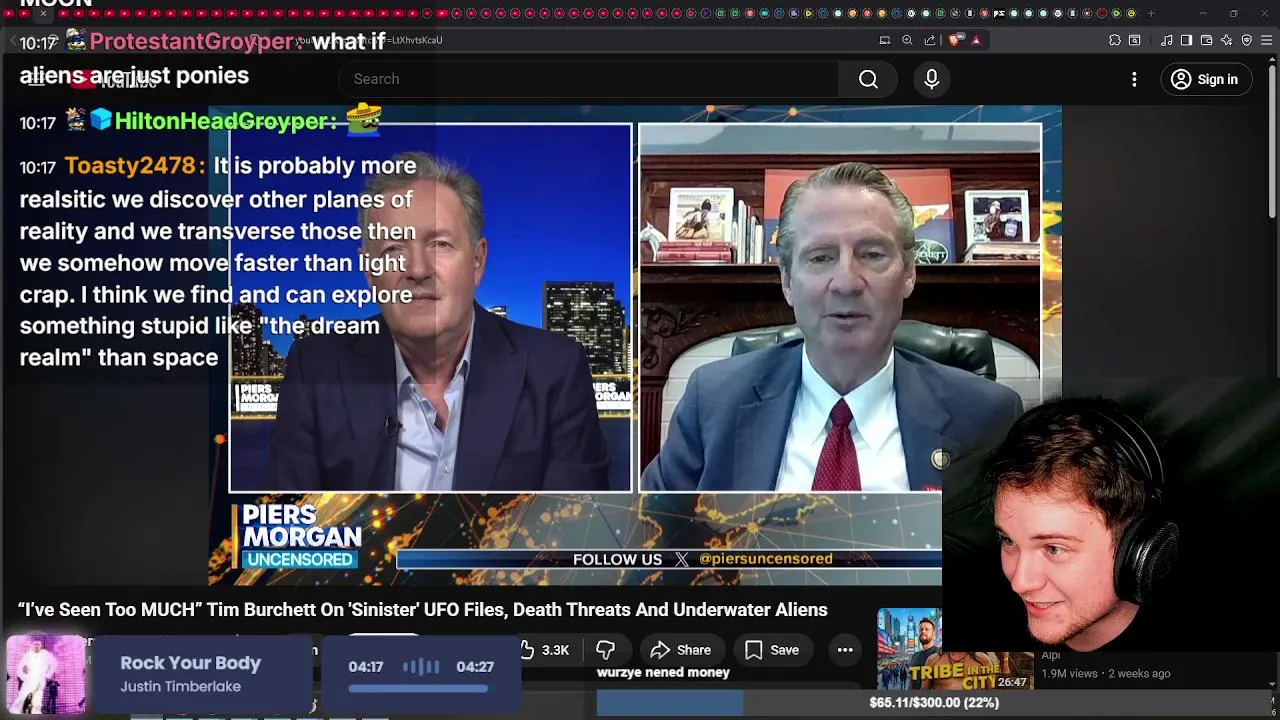1280x720 pixels.
Task: Open the music note playlist icon in toolbar
Action: (x=1166, y=40)
